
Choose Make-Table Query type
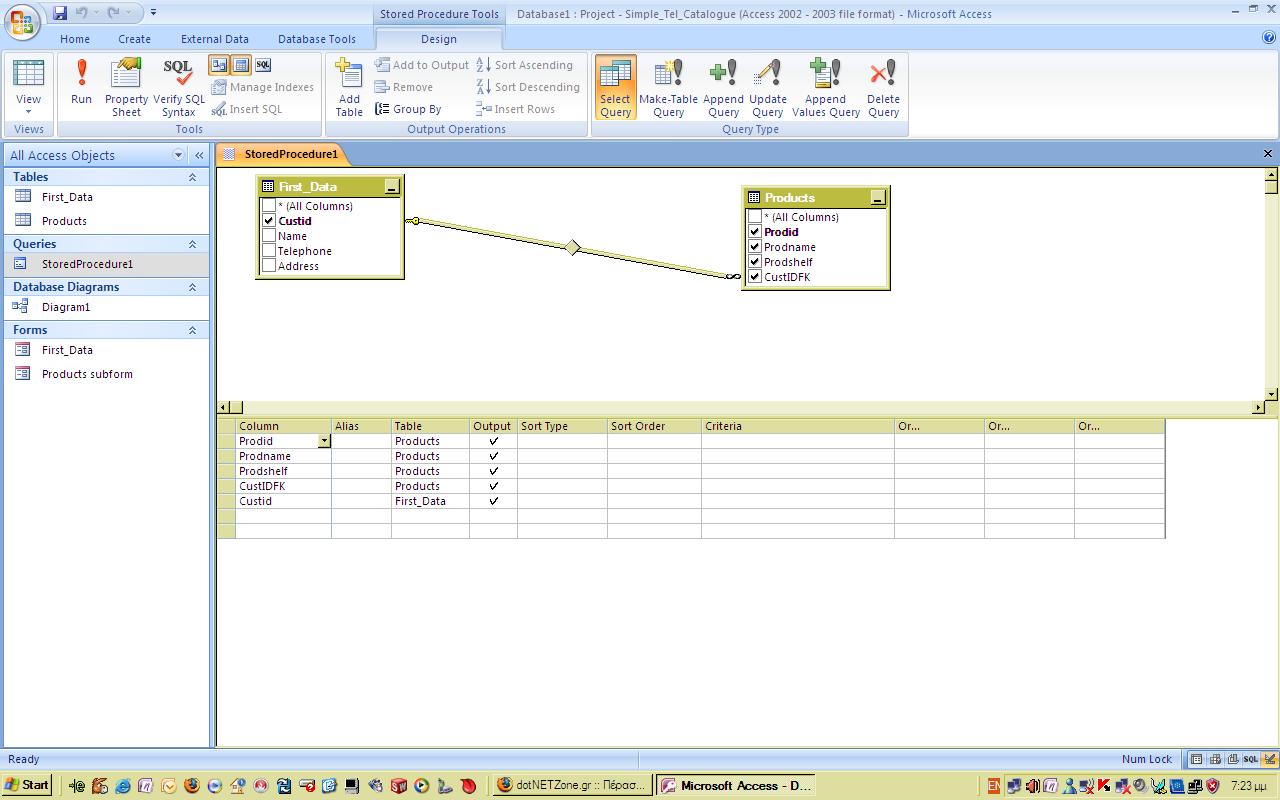coord(669,88)
